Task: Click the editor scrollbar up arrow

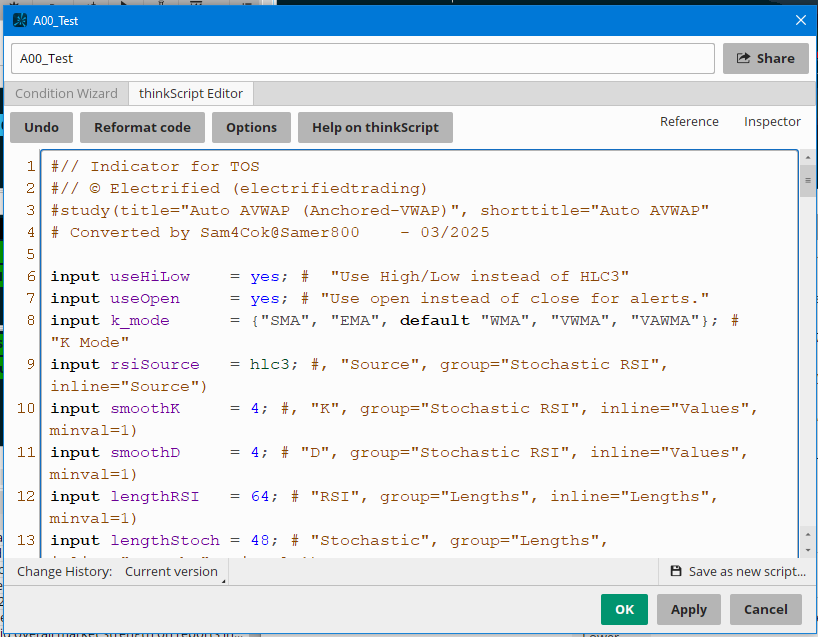Action: (806, 158)
